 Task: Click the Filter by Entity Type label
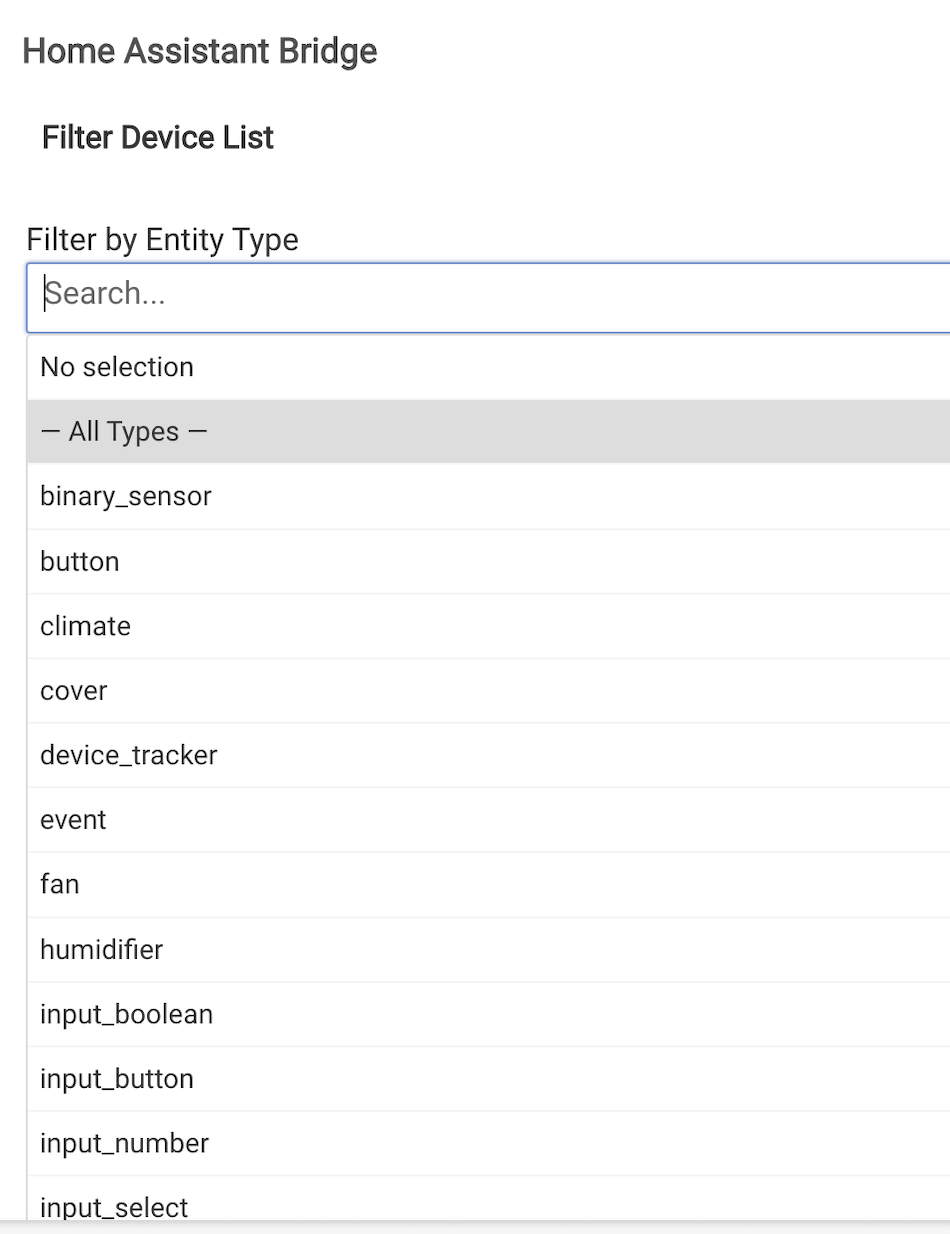pos(163,240)
